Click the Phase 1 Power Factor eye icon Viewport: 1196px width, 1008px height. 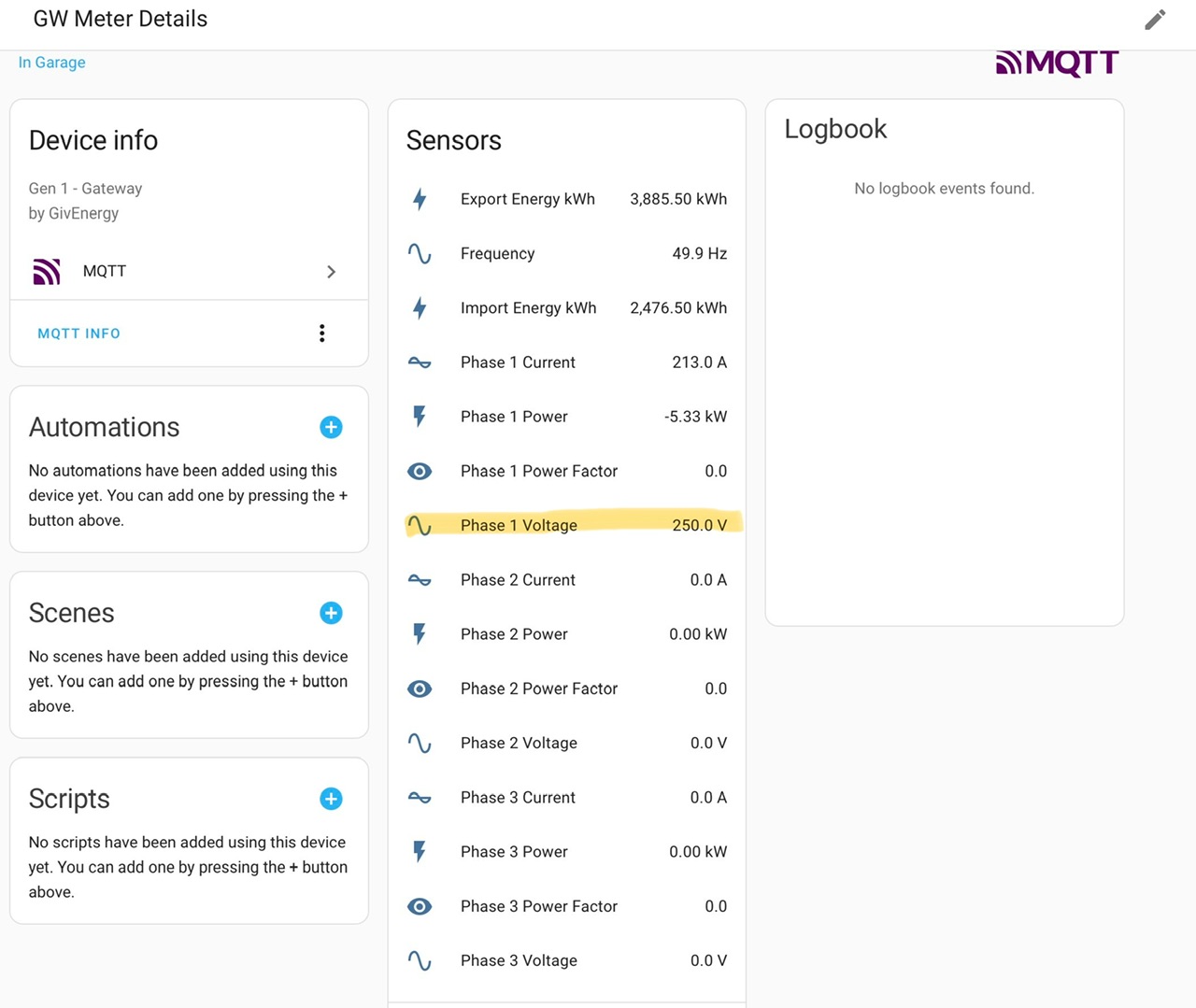[x=420, y=471]
